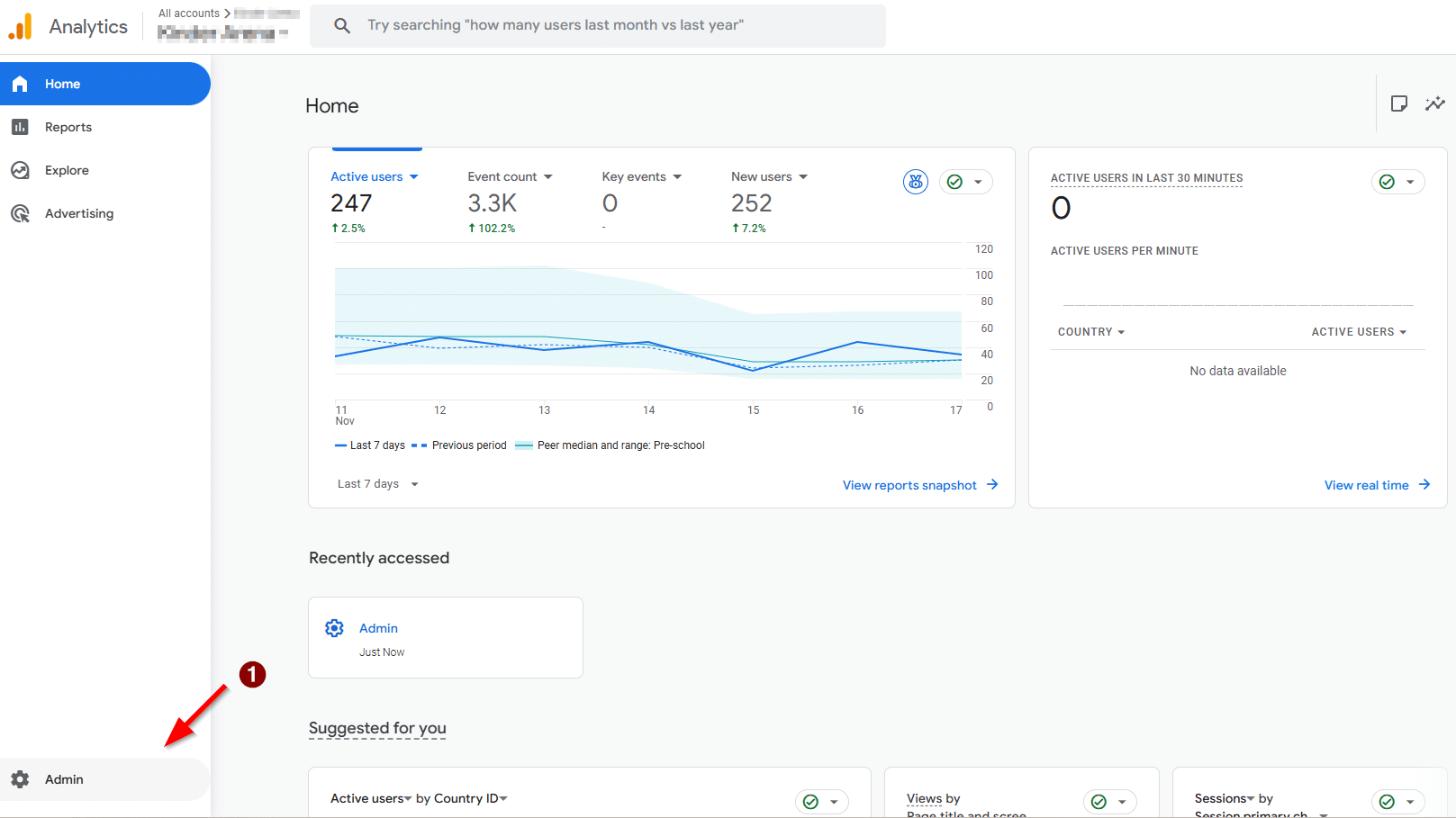Viewport: 1456px width, 818px height.
Task: Open the Explore section
Action: (105, 170)
